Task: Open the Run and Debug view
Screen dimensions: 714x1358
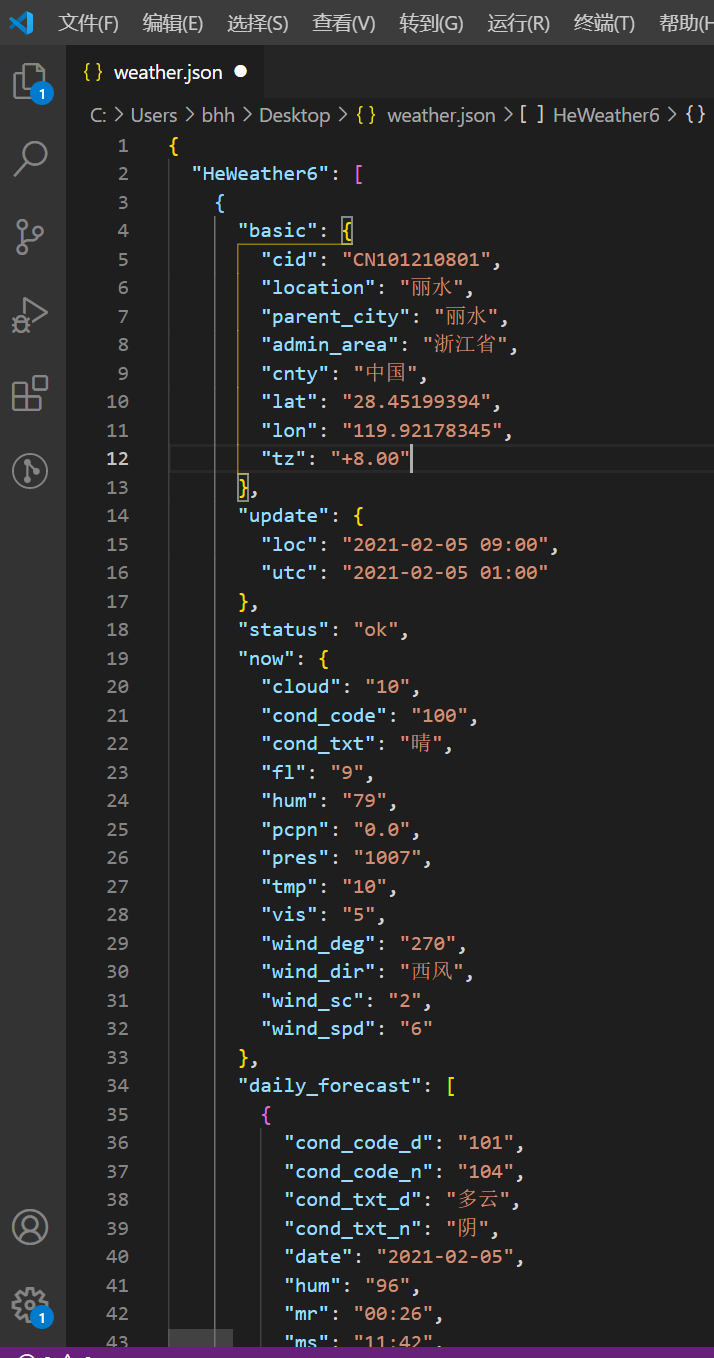Action: coord(30,315)
